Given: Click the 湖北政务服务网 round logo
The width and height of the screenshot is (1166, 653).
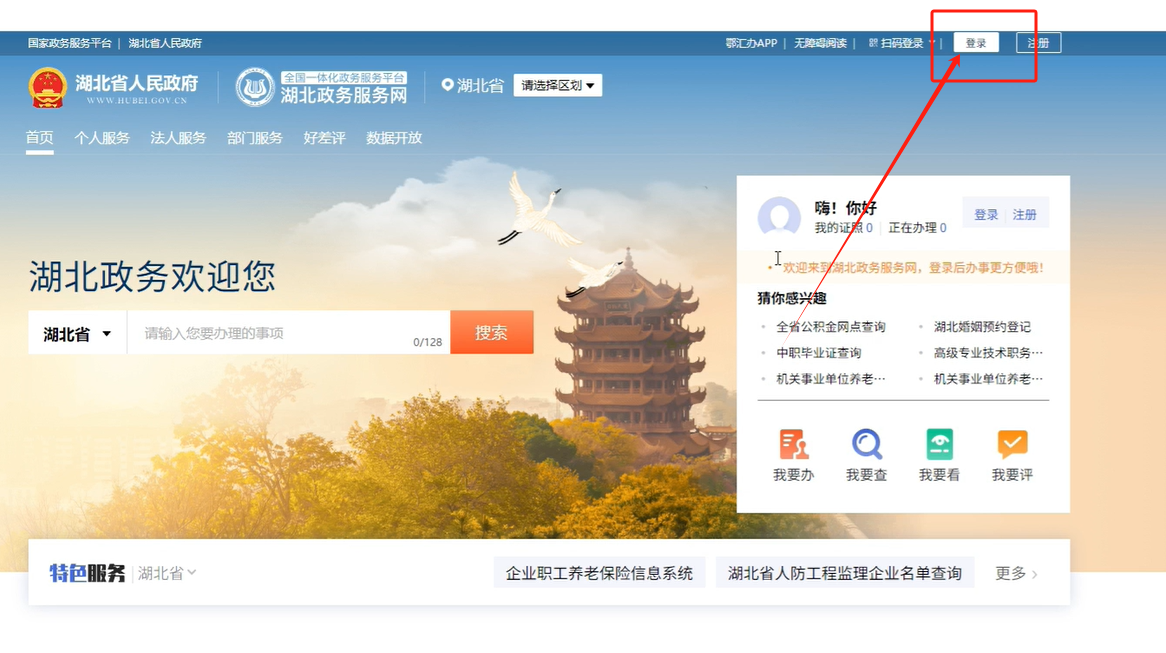Looking at the screenshot, I should tap(255, 87).
